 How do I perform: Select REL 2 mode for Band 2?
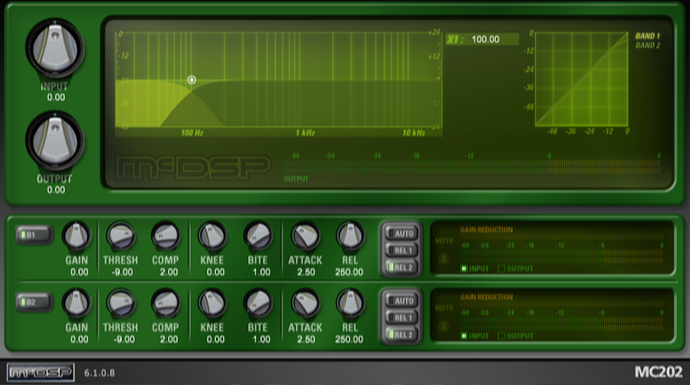pos(401,334)
